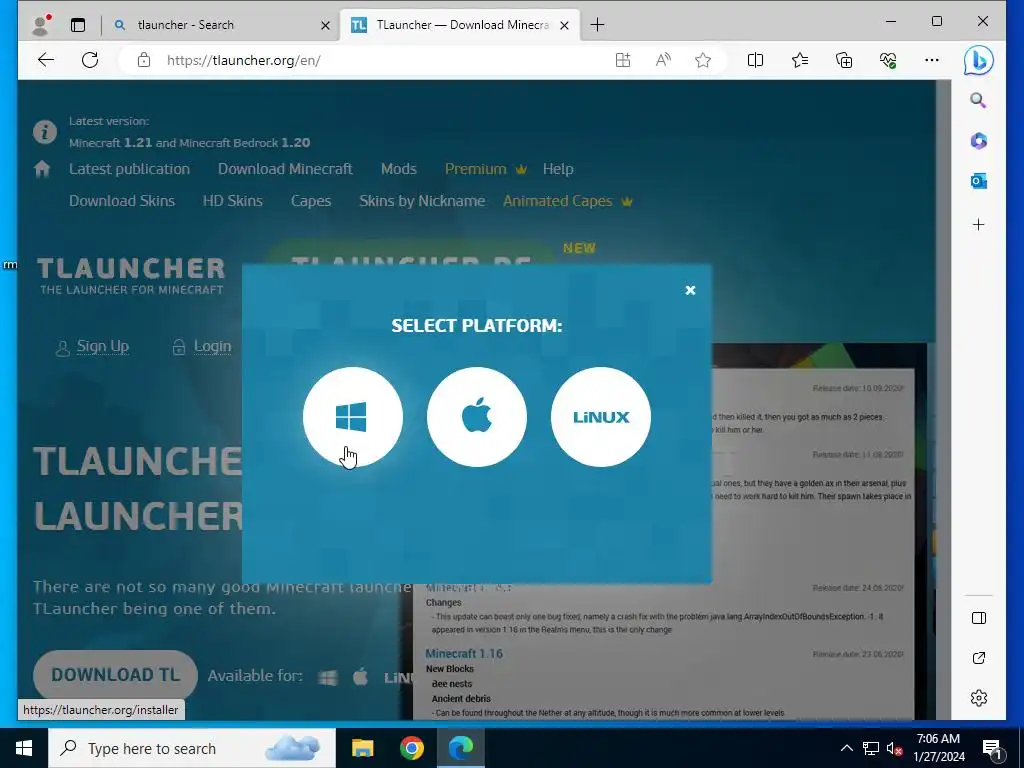The height and width of the screenshot is (768, 1024).
Task: Open Download Minecraft menu item
Action: (x=285, y=169)
